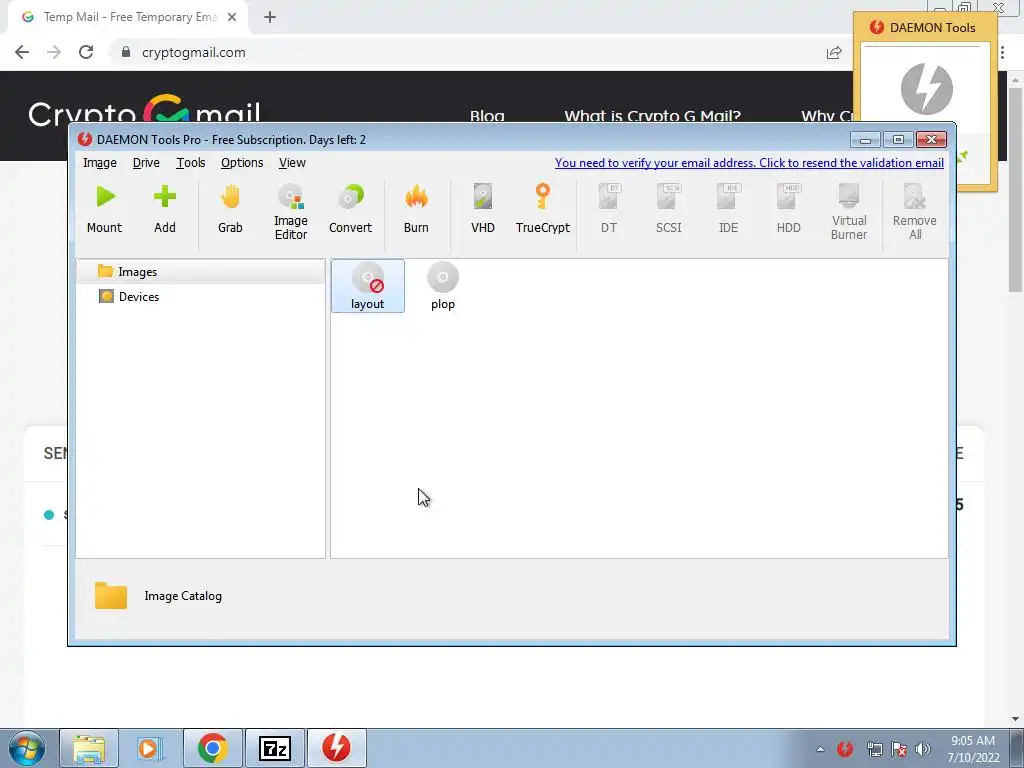1024x768 pixels.
Task: Open the Drive menu
Action: (x=146, y=163)
